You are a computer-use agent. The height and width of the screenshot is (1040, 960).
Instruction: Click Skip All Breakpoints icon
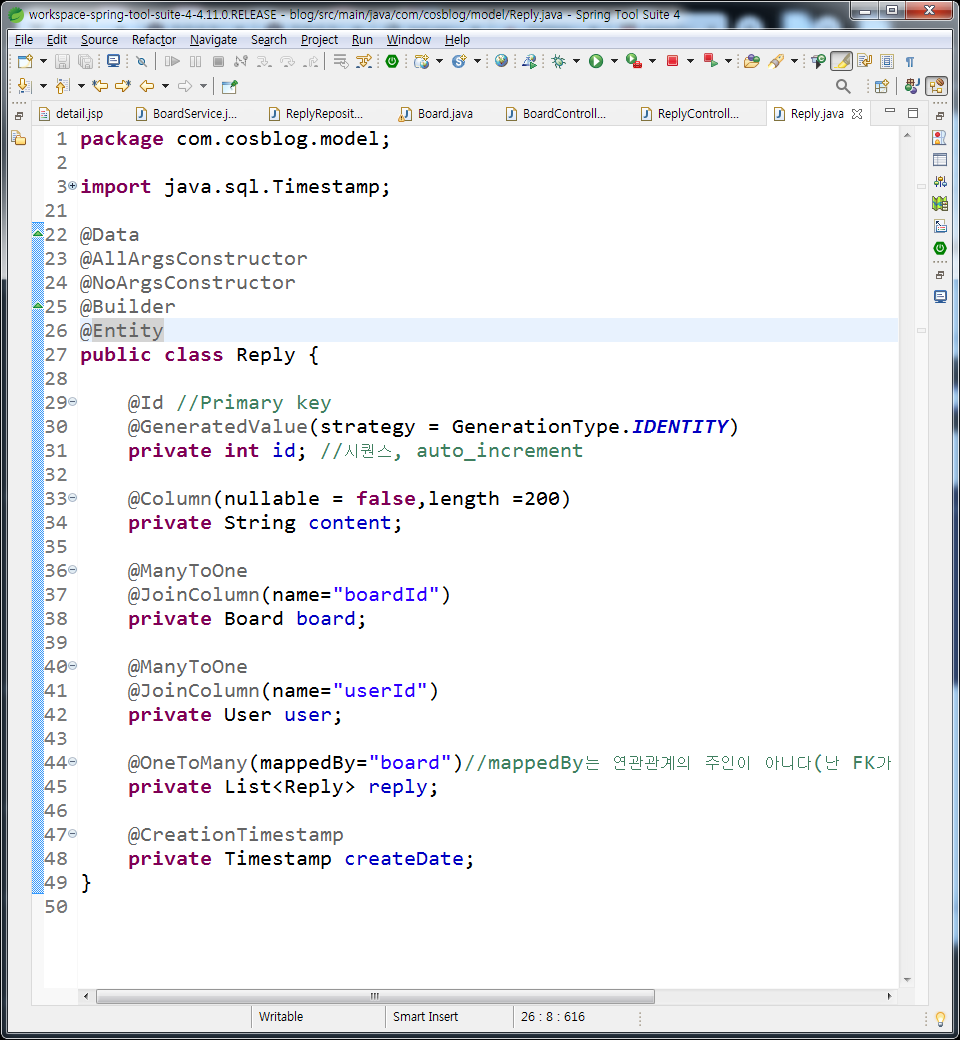[x=141, y=62]
